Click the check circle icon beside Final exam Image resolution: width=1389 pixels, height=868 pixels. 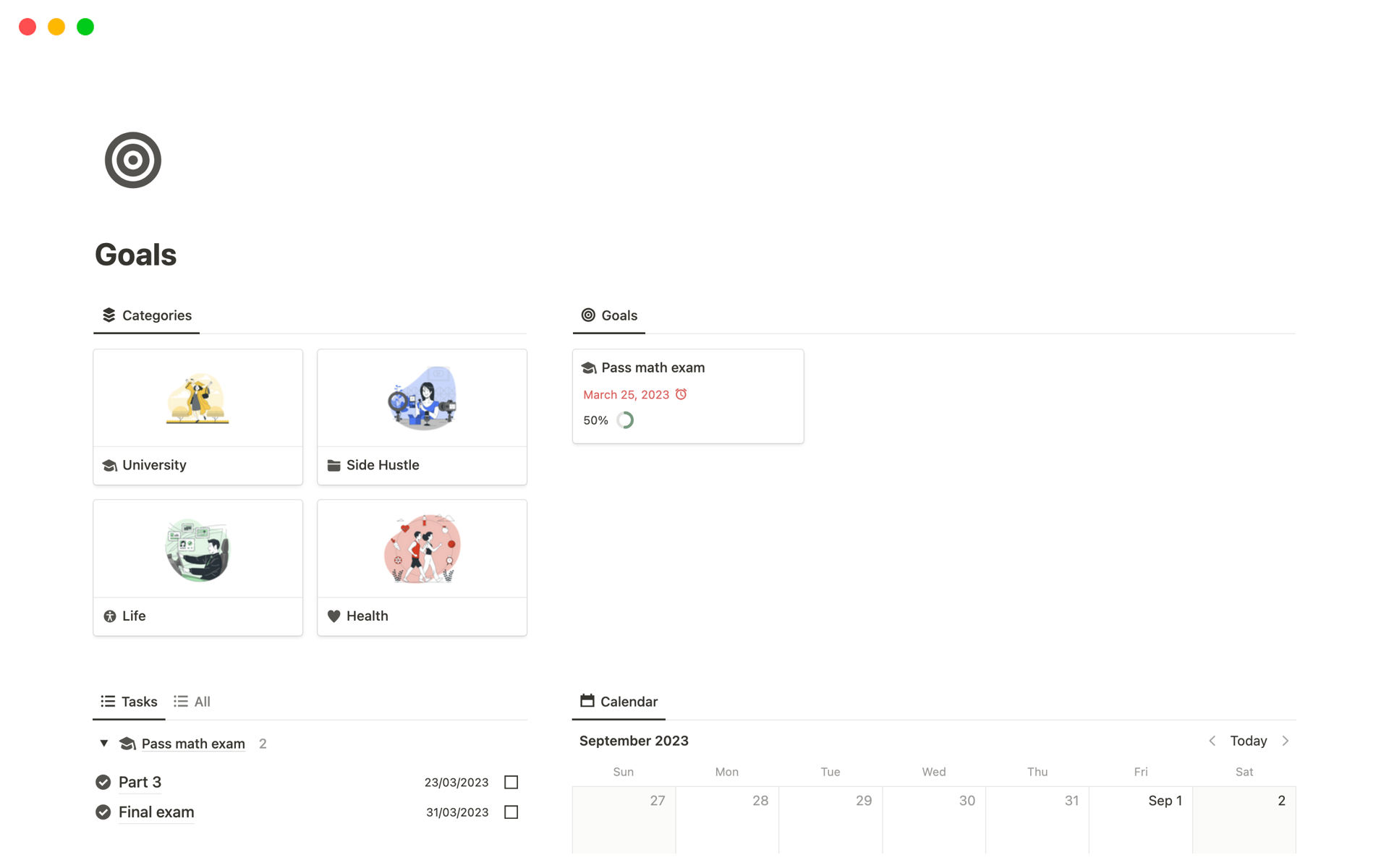coord(103,812)
